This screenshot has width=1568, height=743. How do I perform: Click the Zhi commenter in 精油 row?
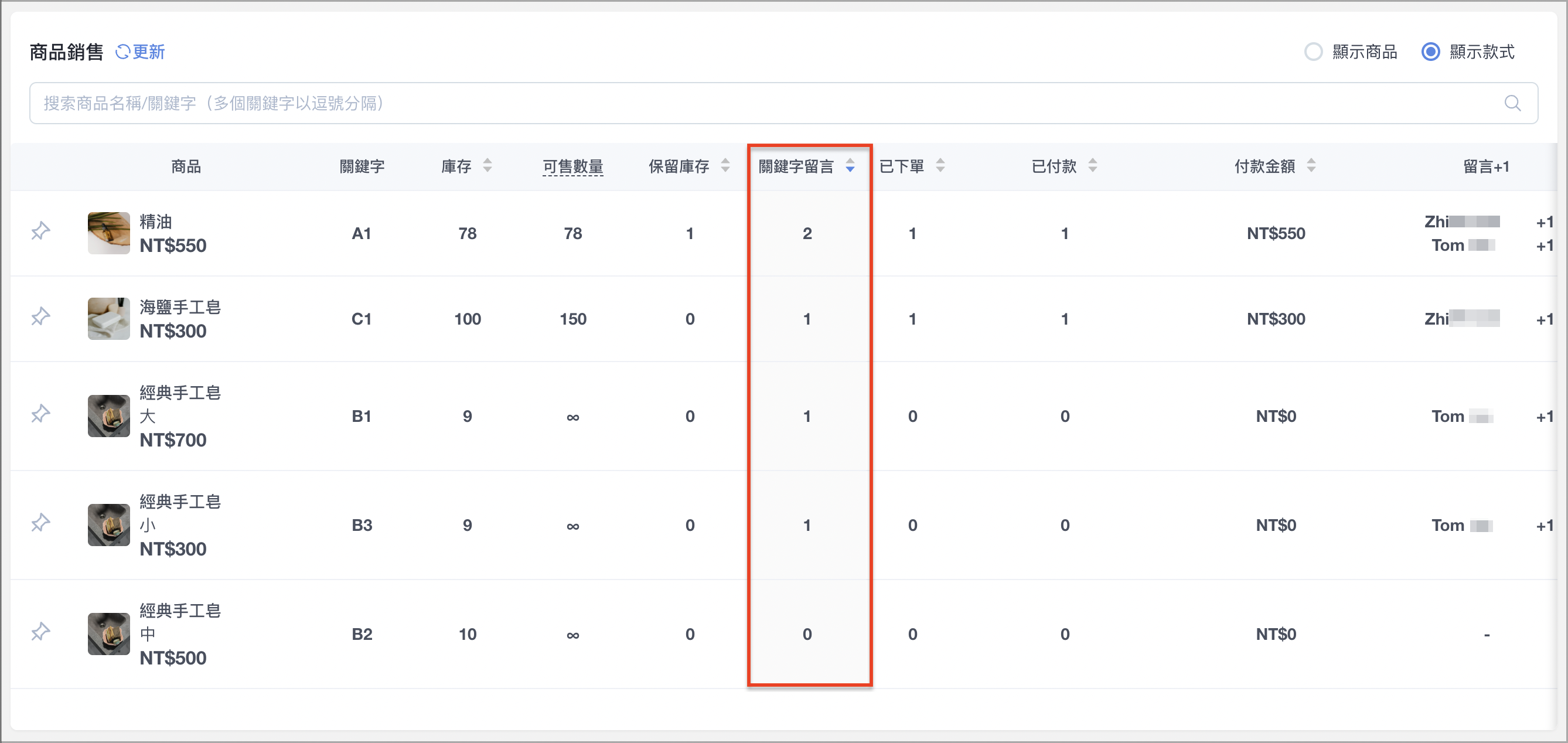click(x=1461, y=221)
